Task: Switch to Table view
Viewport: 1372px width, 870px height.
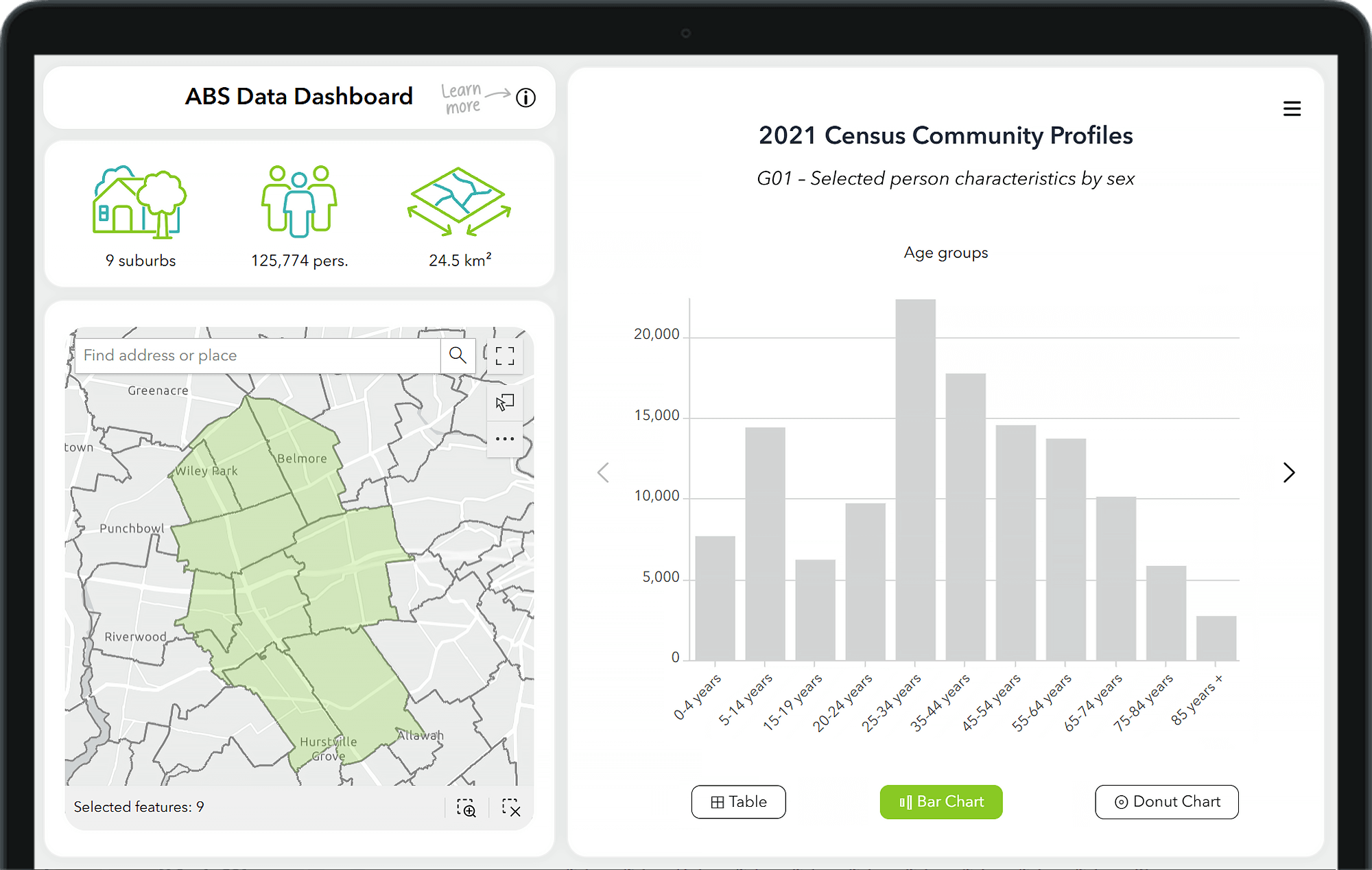Action: [x=737, y=802]
